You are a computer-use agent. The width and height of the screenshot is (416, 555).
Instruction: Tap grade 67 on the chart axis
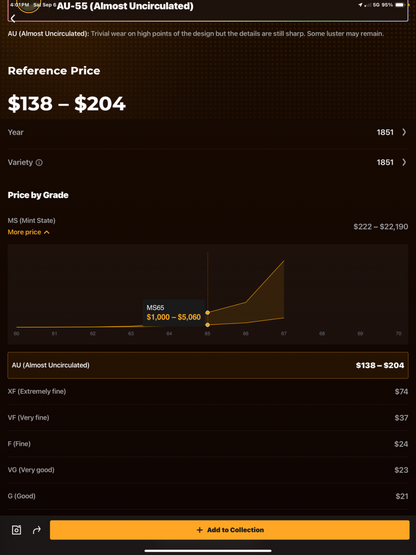(284, 333)
